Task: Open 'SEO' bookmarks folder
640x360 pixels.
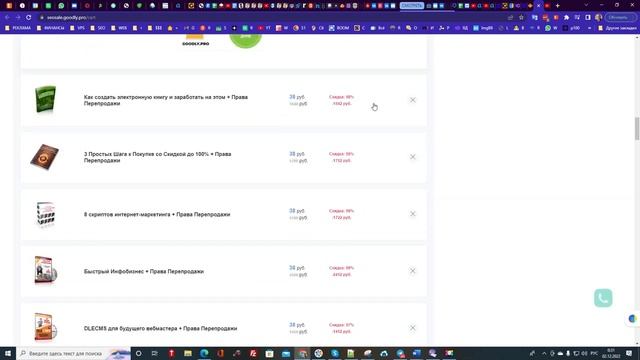Action: [x=98, y=28]
